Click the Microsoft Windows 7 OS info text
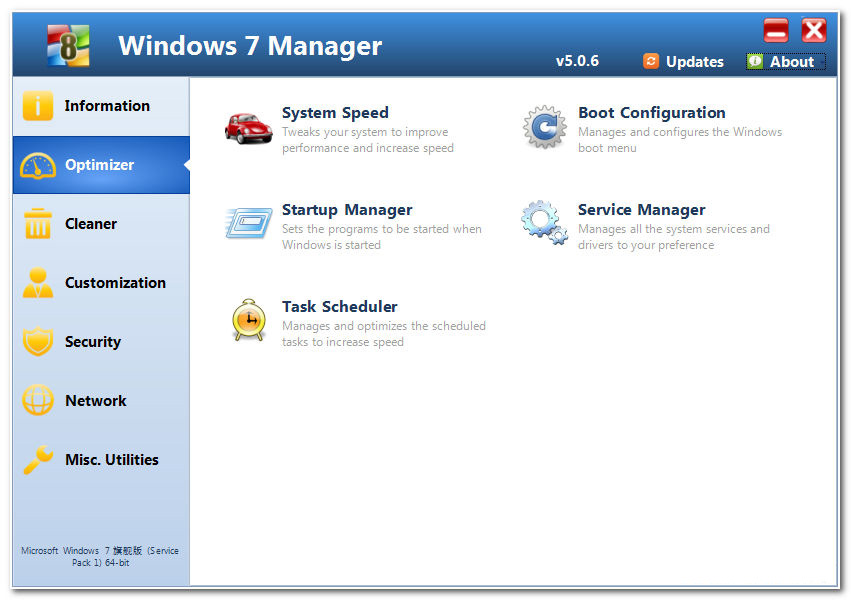 point(100,557)
